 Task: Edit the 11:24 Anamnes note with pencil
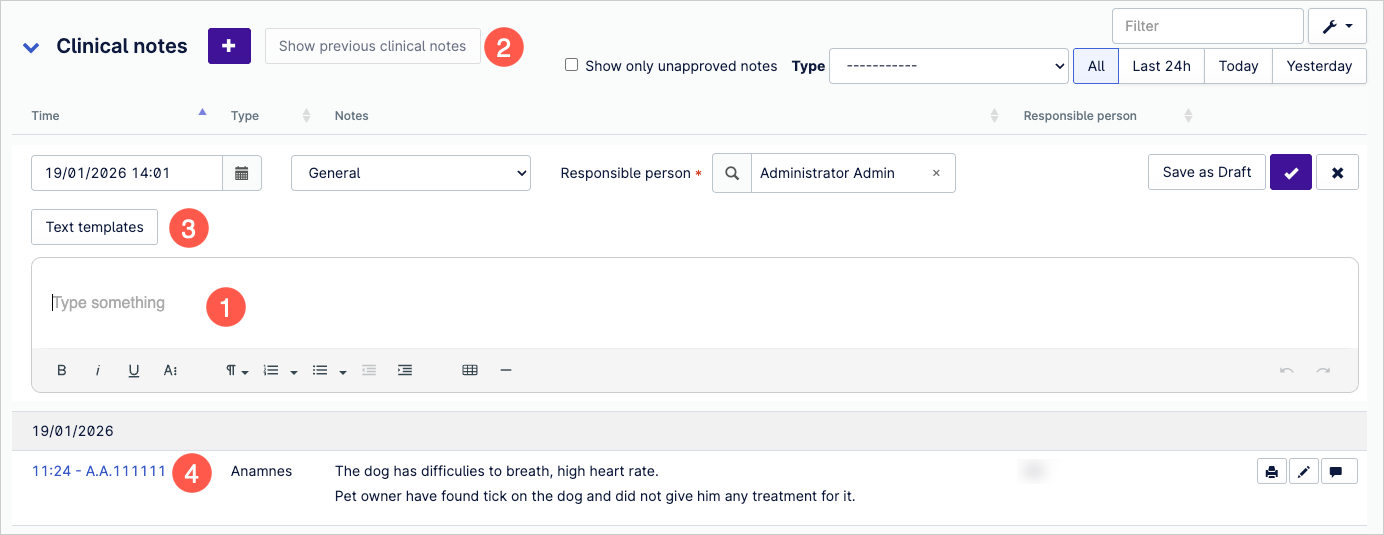click(1304, 472)
